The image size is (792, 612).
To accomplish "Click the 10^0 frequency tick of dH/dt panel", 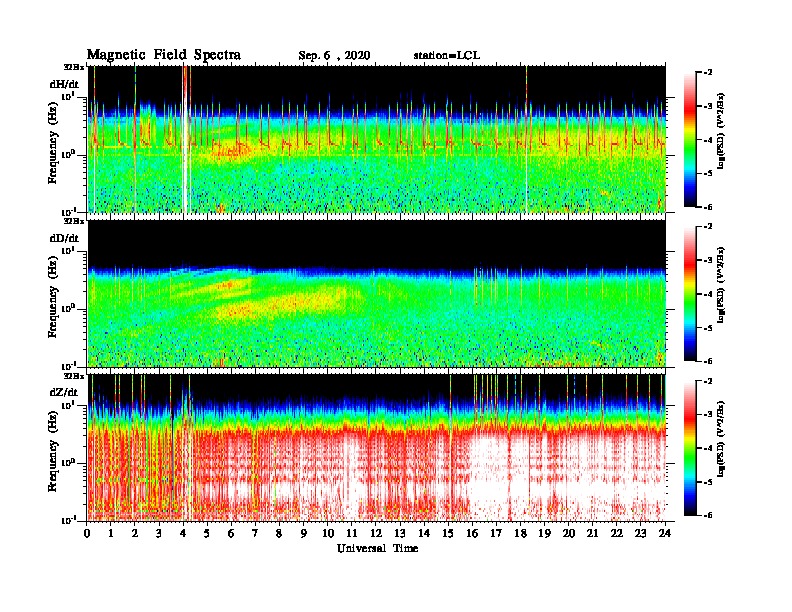I will click(x=68, y=154).
